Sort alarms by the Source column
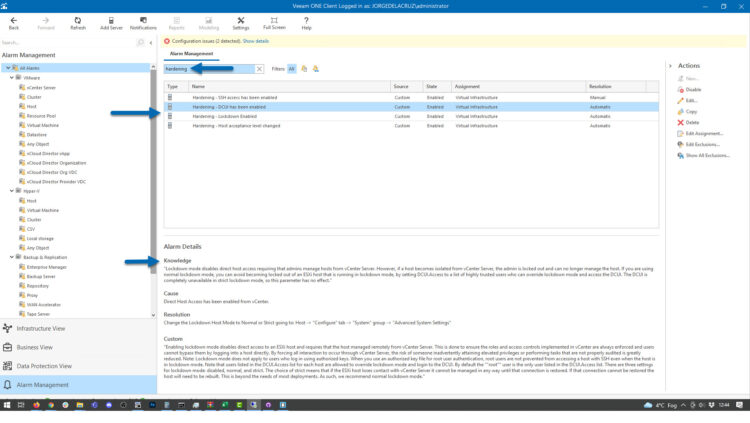Screen dimensions: 750x423 pos(407,87)
